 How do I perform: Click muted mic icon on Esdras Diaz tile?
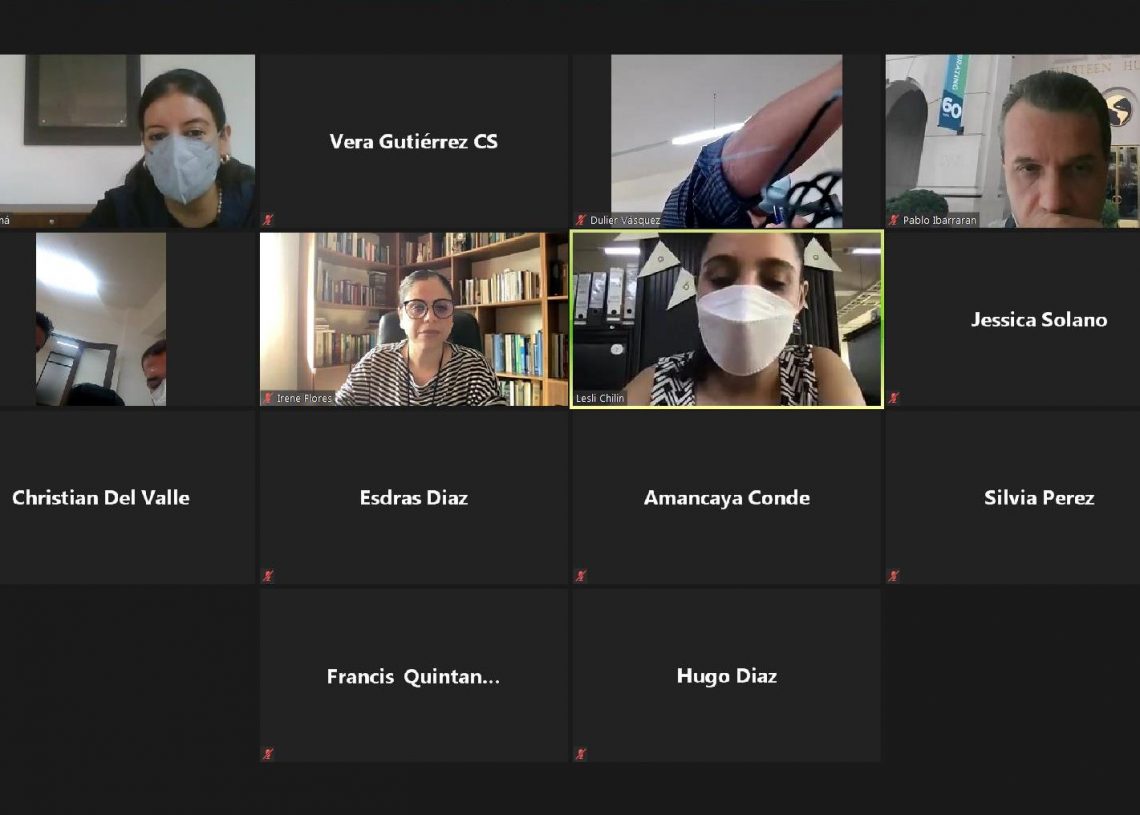click(268, 576)
